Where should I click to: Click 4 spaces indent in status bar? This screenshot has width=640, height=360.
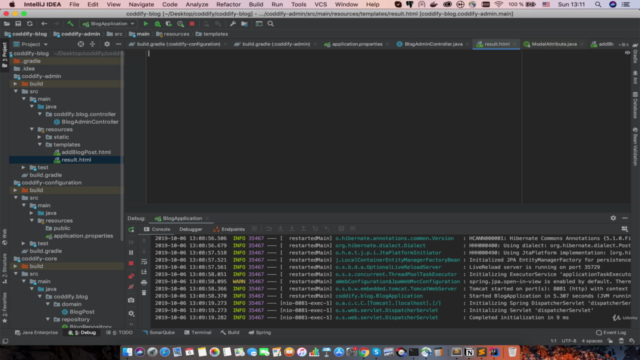click(591, 341)
